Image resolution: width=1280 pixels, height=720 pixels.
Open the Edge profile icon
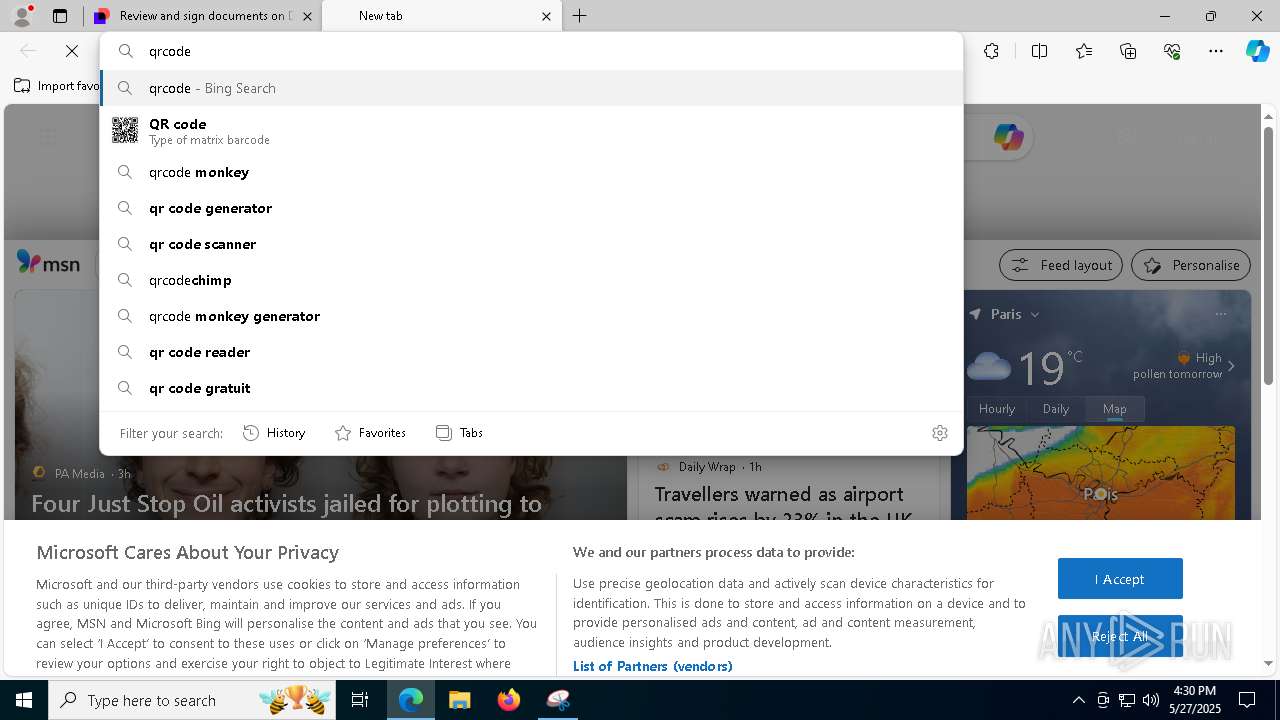22,16
